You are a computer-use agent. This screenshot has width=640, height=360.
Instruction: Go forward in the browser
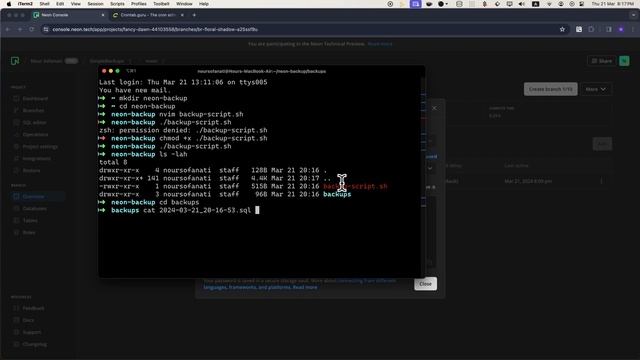[20, 29]
